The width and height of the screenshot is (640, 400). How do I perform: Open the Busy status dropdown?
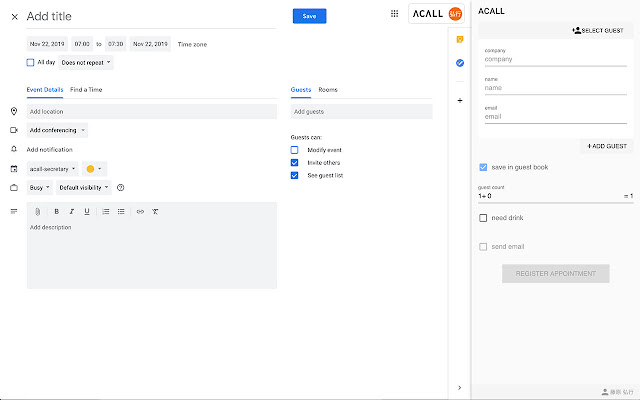point(41,187)
